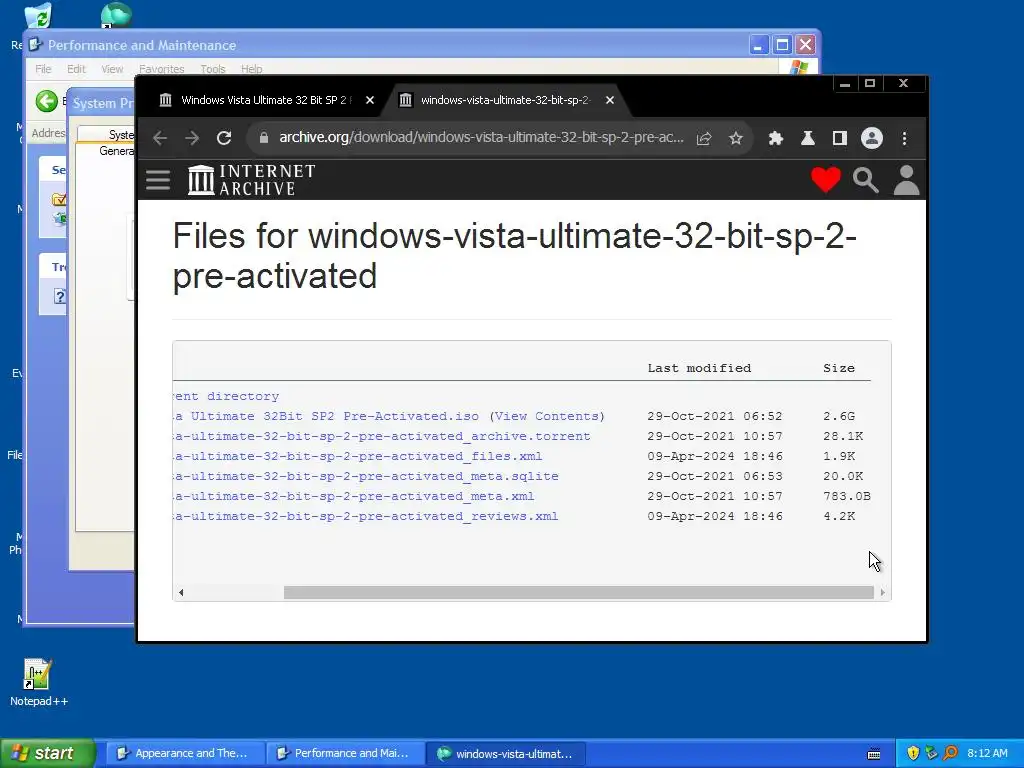Click the horizontal scrollbar thumb
Image resolution: width=1024 pixels, height=768 pixels.
[x=579, y=592]
